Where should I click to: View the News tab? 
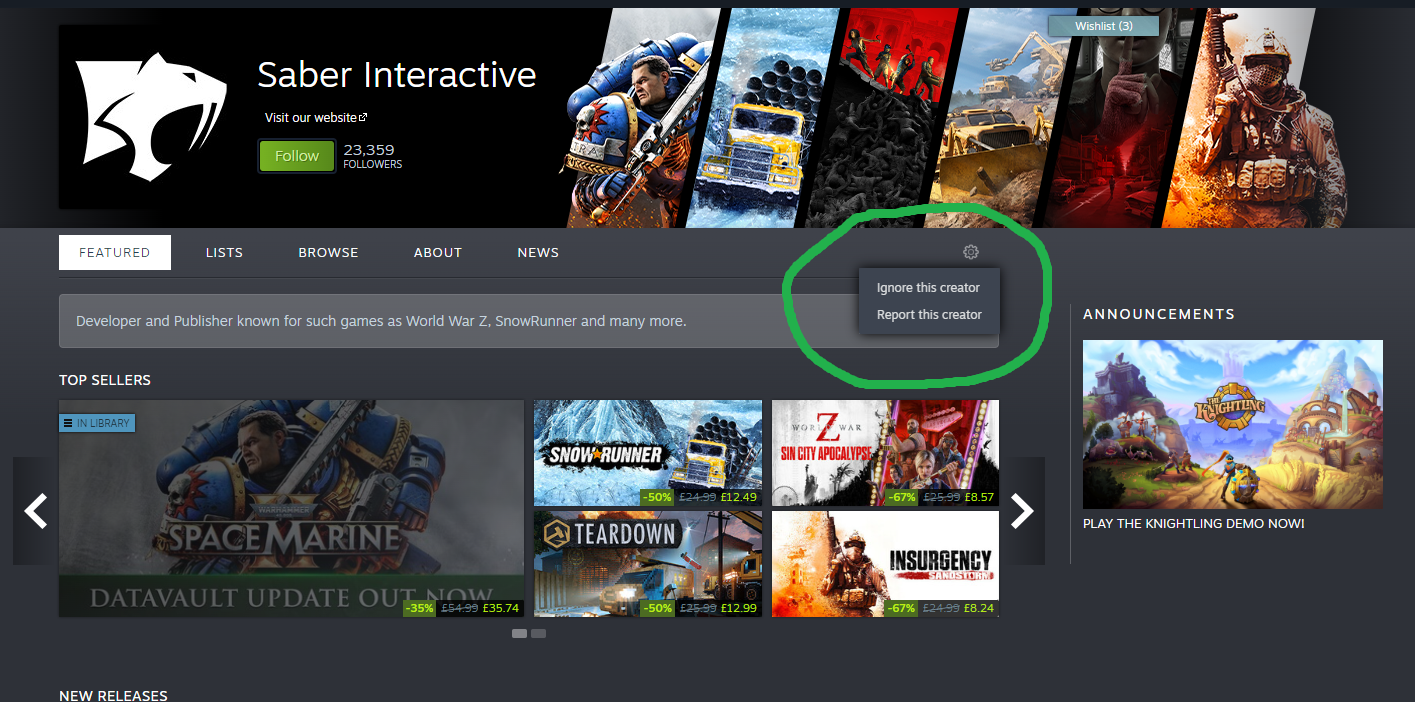pos(538,252)
